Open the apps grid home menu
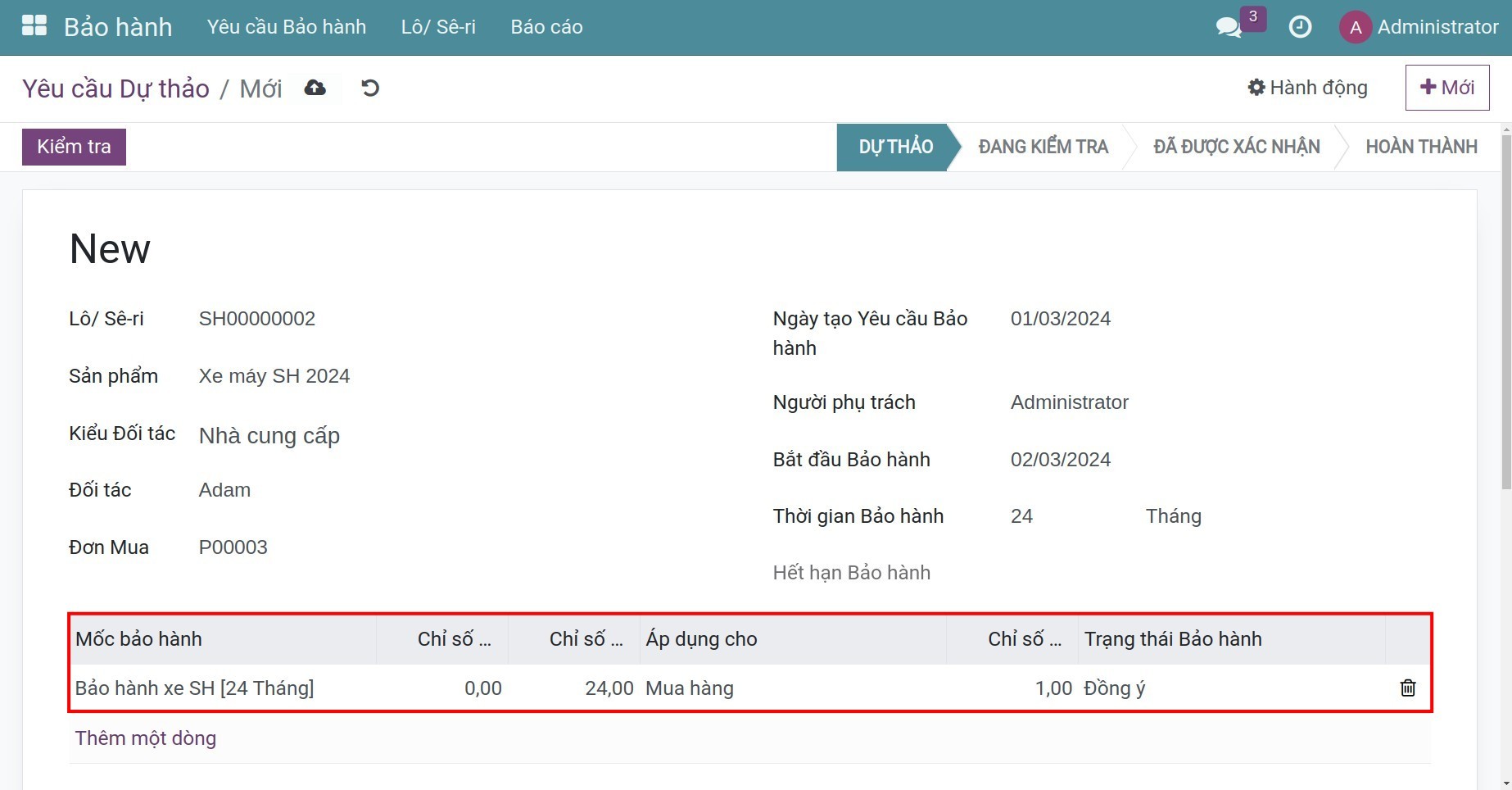This screenshot has height=790, width=1512. coord(34,26)
